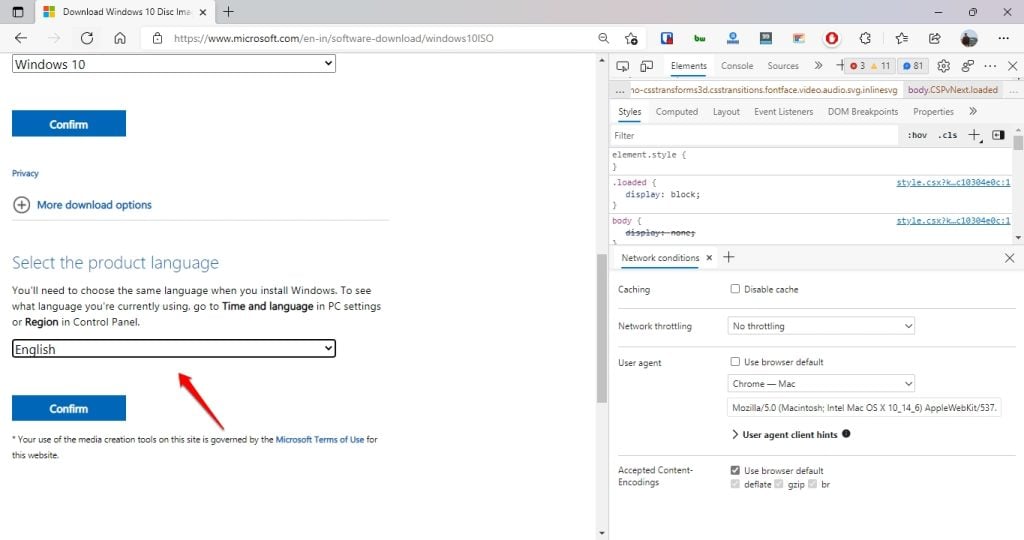Open the No throttling dropdown
The height and width of the screenshot is (540, 1024).
pos(821,326)
